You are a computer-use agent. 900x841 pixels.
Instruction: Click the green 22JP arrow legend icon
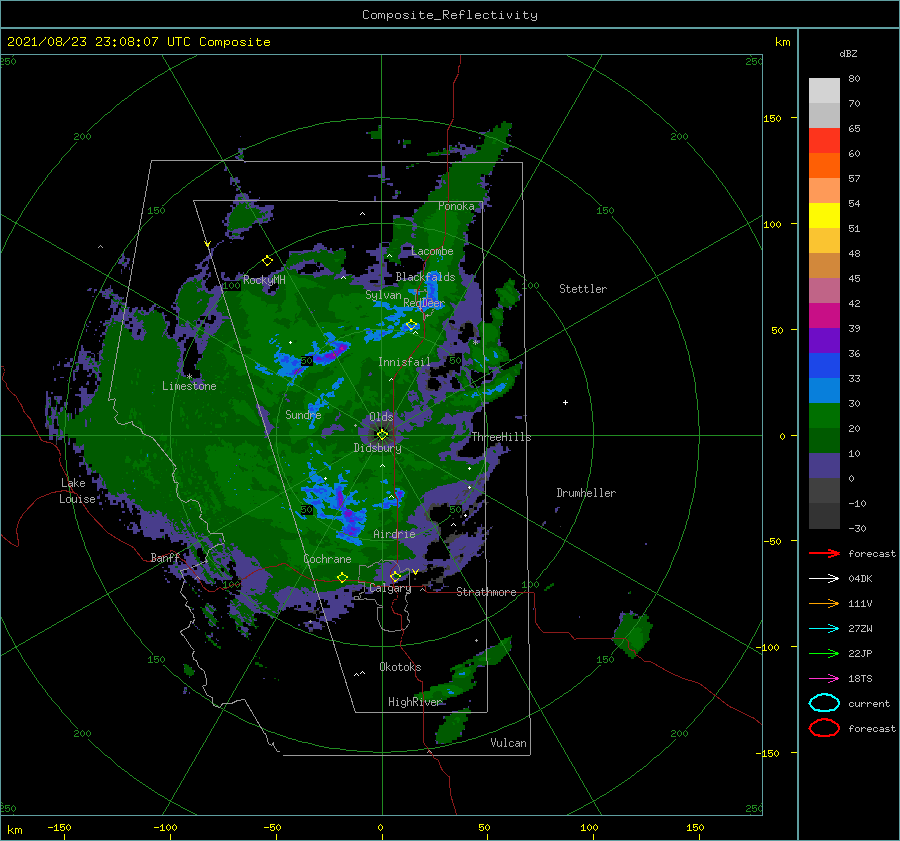(x=824, y=653)
